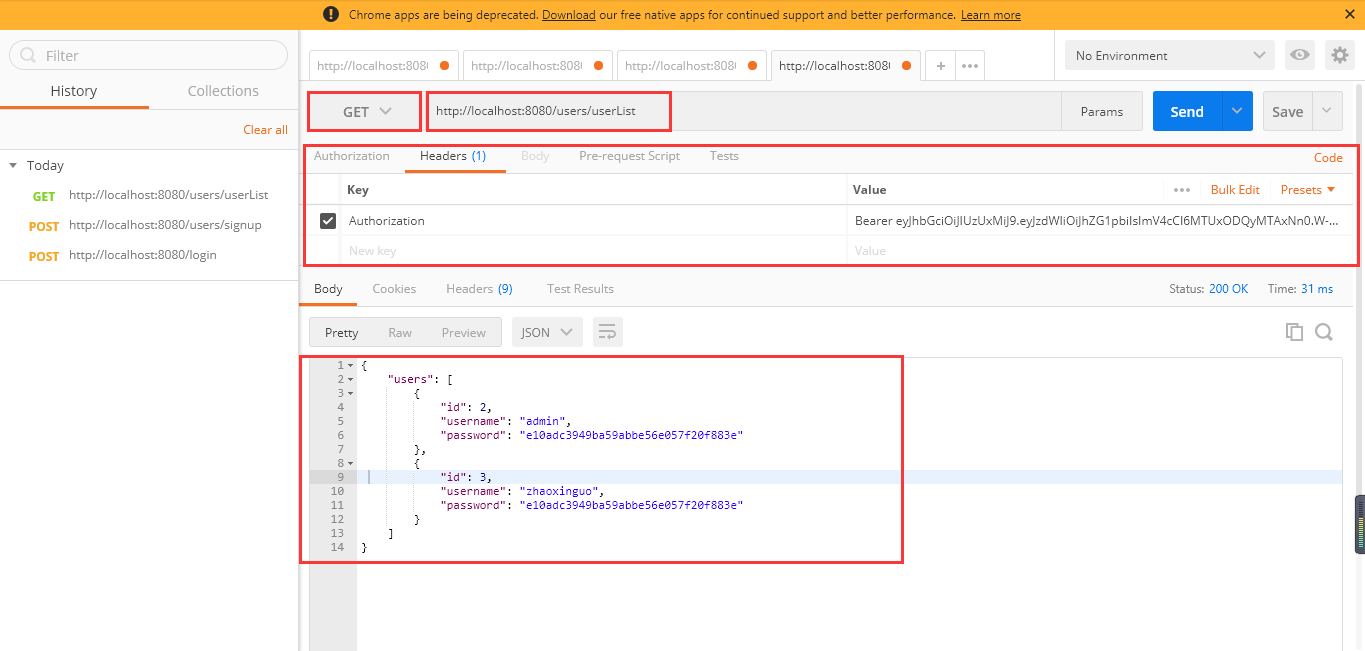
Task: Uncheck the Authorization header checkbox
Action: pyautogui.click(x=327, y=220)
